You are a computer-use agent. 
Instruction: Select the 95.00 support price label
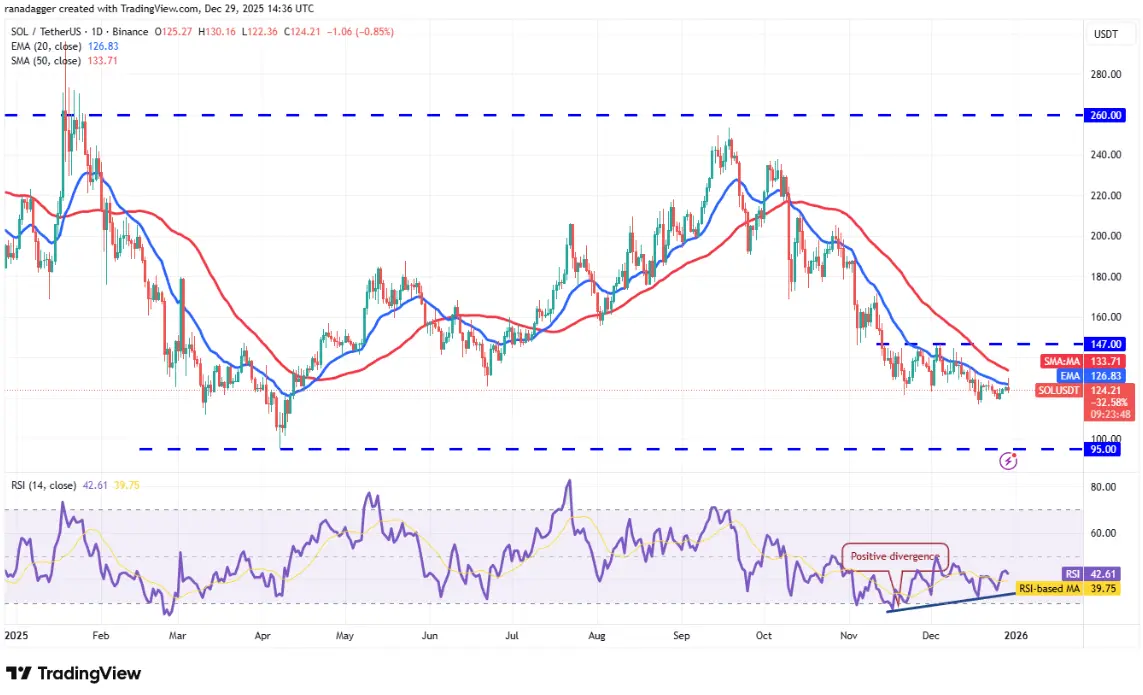(x=1103, y=449)
